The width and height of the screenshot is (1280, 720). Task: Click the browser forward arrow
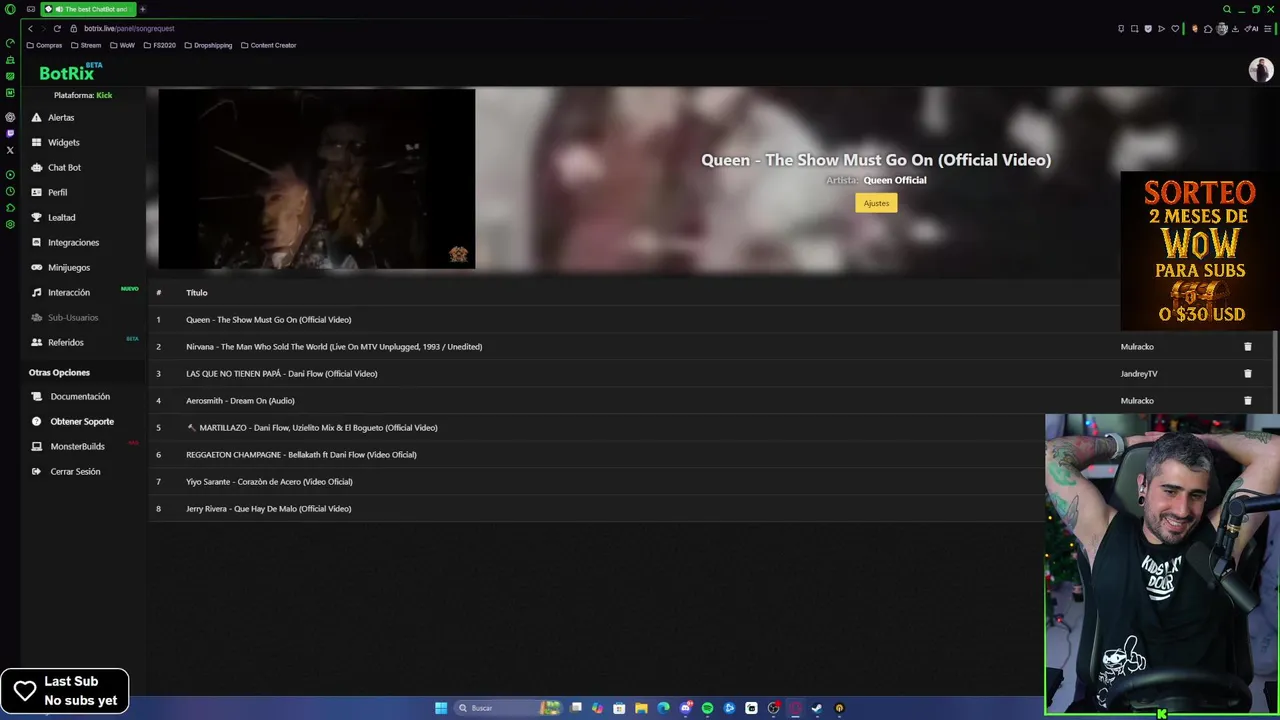click(43, 29)
